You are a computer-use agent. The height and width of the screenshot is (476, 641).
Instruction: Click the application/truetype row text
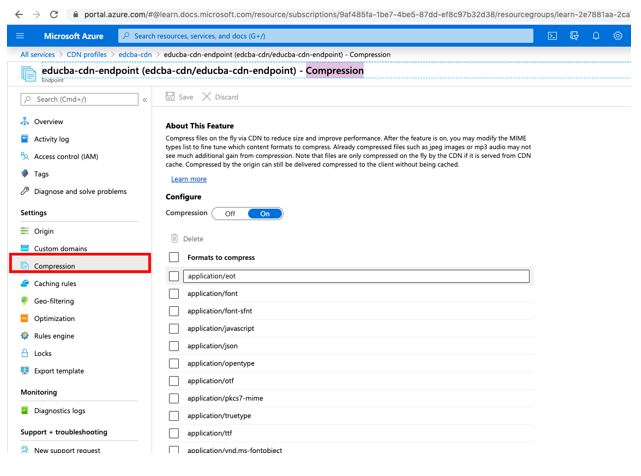(x=219, y=415)
